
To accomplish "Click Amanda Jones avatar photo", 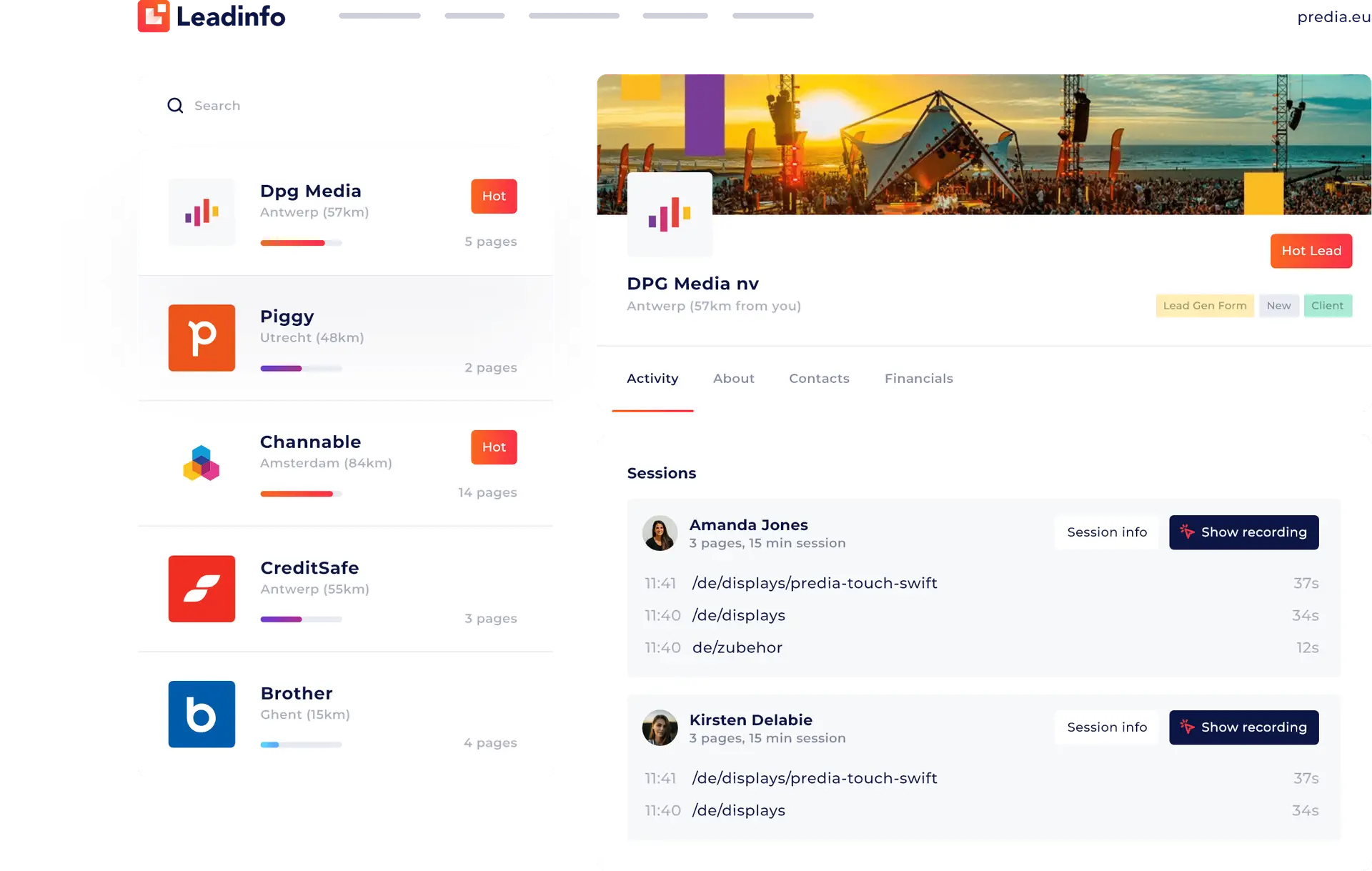I will coord(660,533).
